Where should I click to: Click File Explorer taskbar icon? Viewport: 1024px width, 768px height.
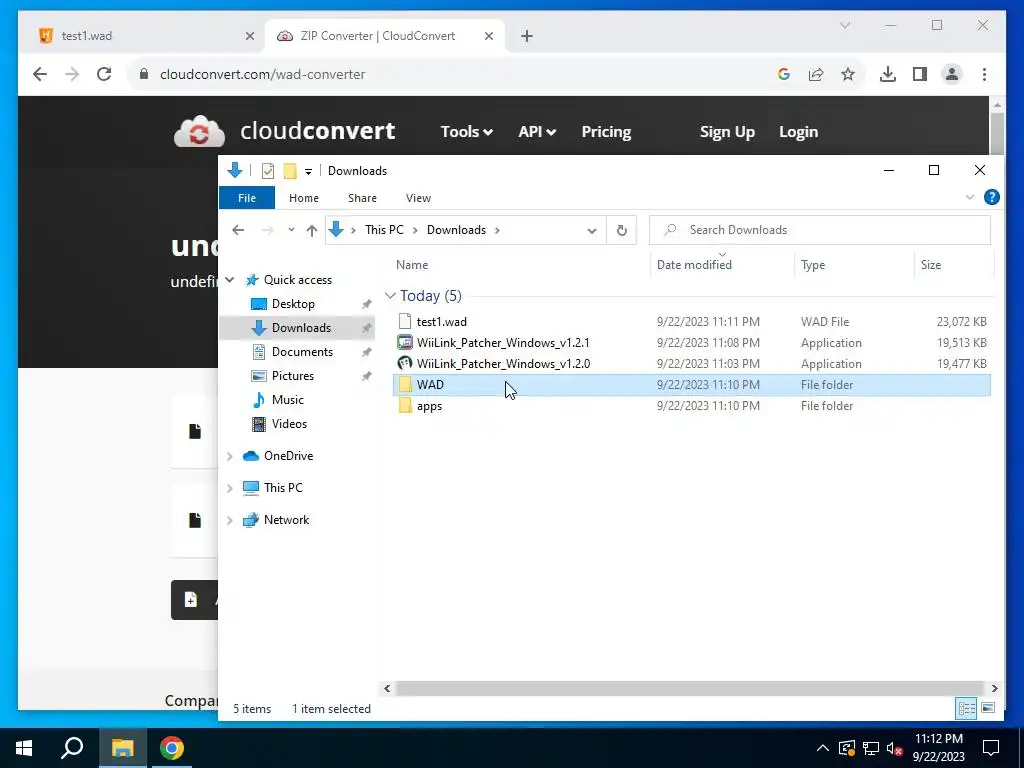122,748
